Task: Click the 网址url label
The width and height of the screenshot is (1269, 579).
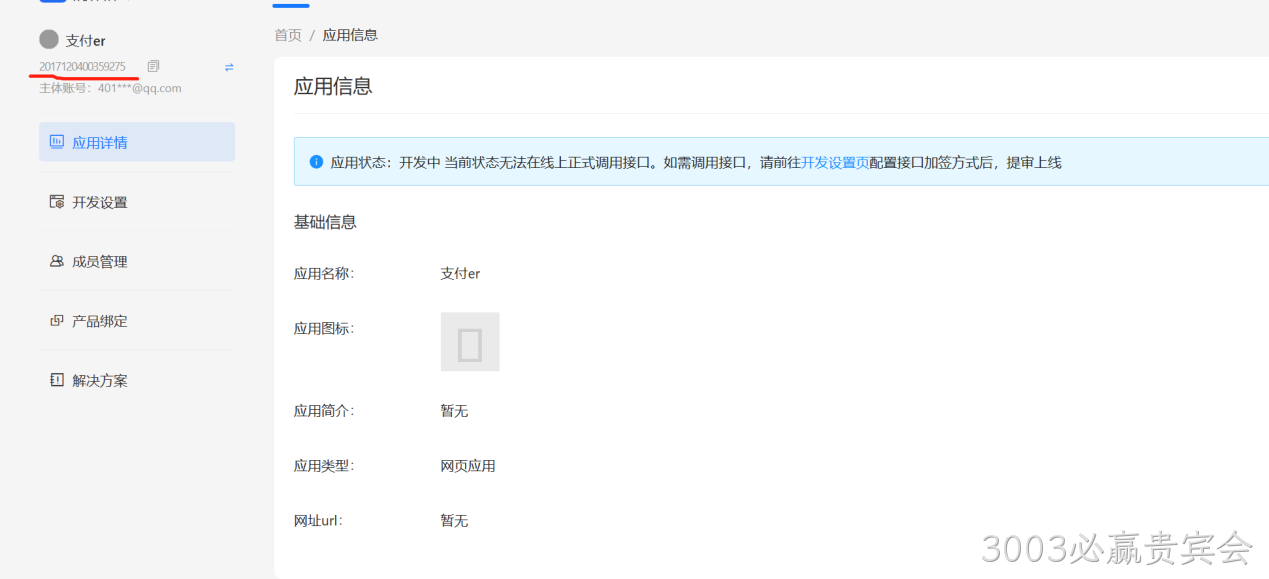Action: (318, 521)
